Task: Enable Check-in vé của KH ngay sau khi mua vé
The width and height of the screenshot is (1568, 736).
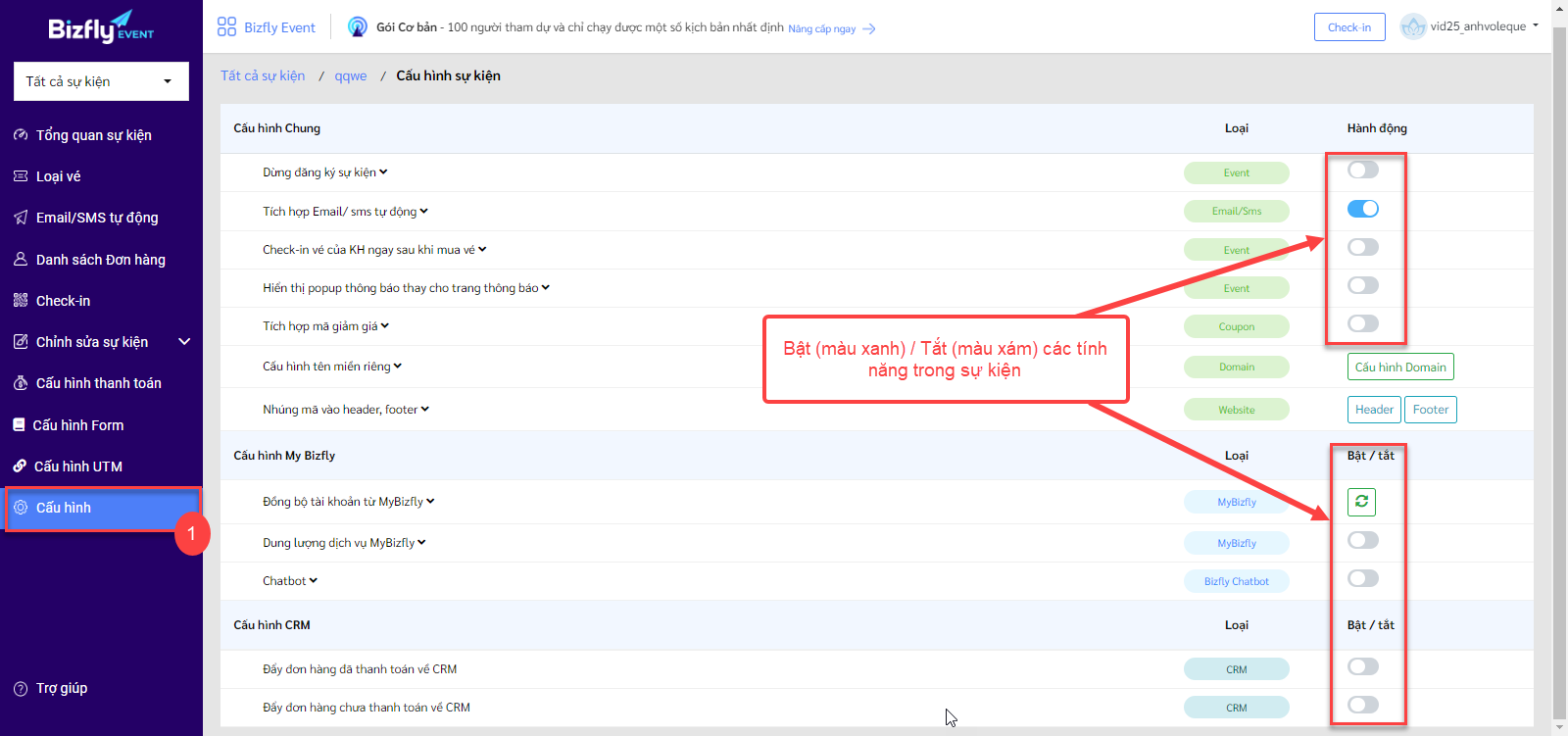Action: (x=1363, y=247)
